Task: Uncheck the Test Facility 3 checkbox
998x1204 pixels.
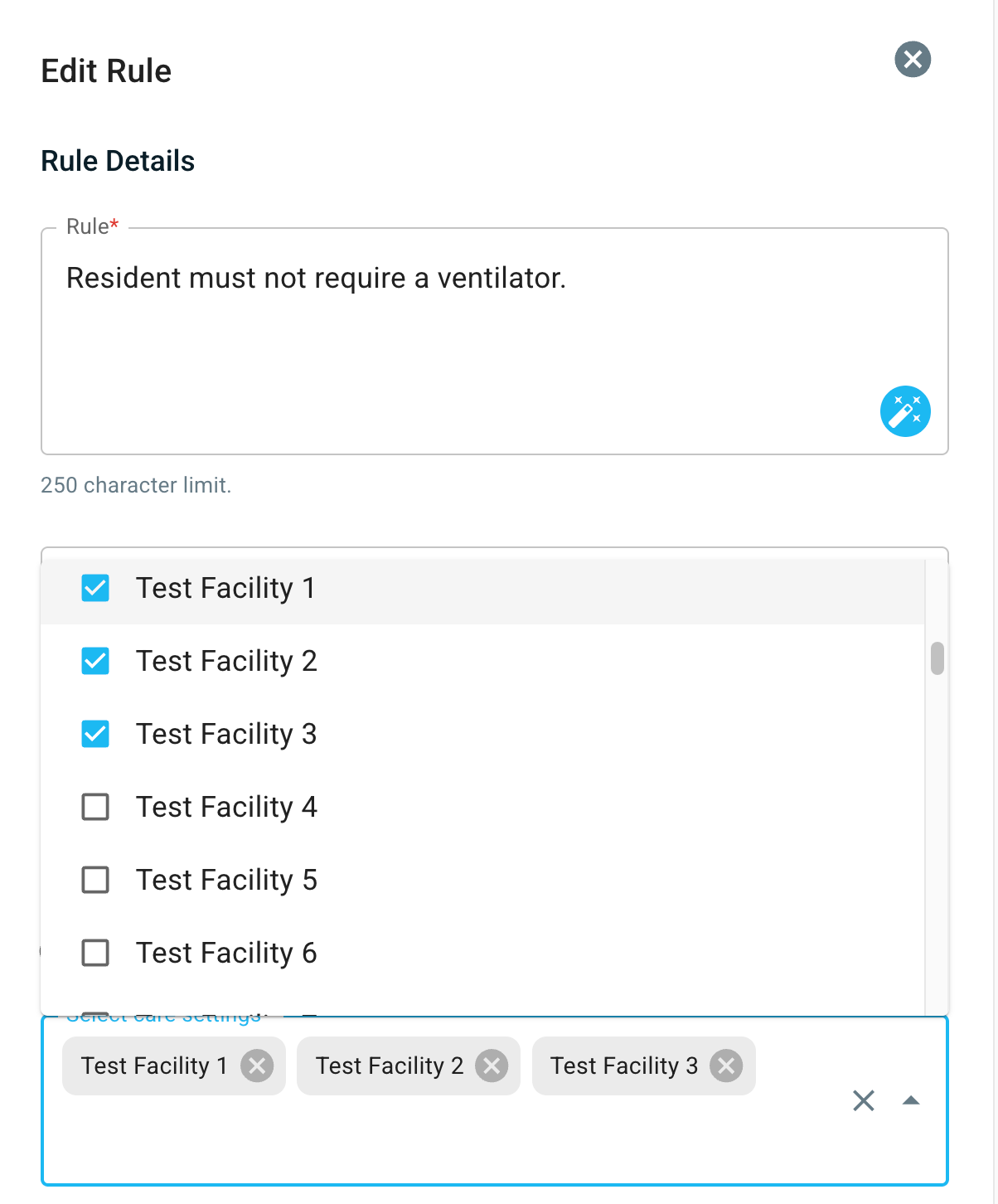Action: click(x=95, y=734)
